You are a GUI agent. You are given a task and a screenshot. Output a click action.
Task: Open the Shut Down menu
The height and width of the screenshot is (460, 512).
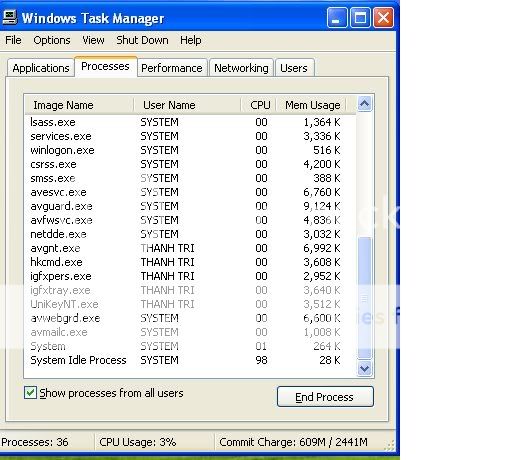coord(142,40)
